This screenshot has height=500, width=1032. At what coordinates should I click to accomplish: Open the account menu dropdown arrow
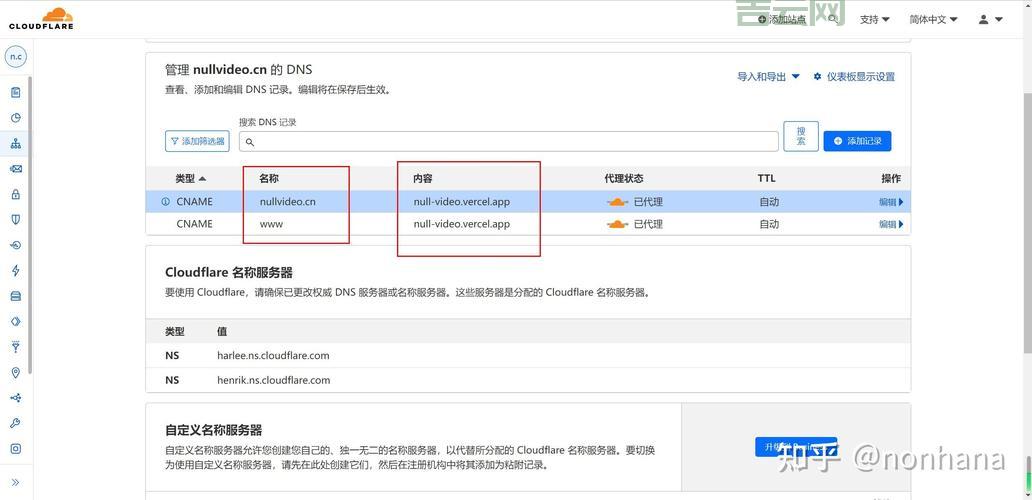tap(999, 20)
